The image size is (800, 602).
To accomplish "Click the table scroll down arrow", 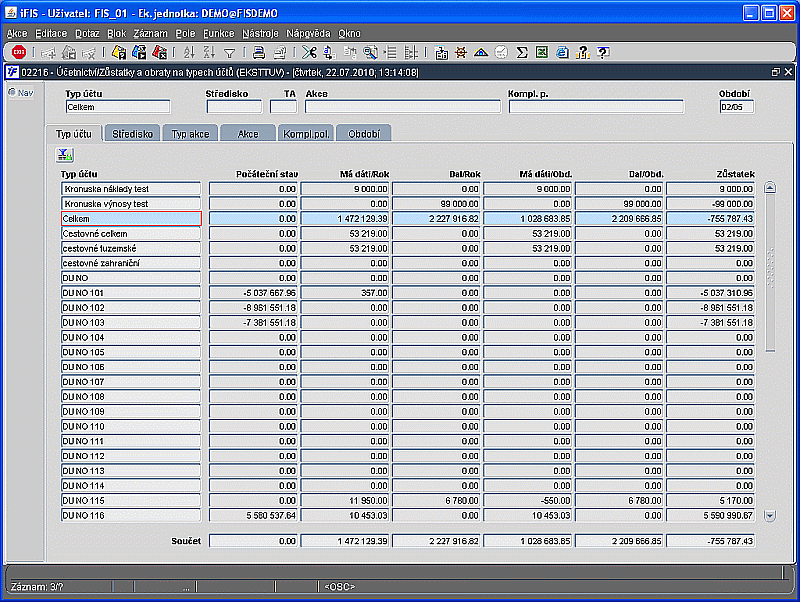I will pos(770,516).
